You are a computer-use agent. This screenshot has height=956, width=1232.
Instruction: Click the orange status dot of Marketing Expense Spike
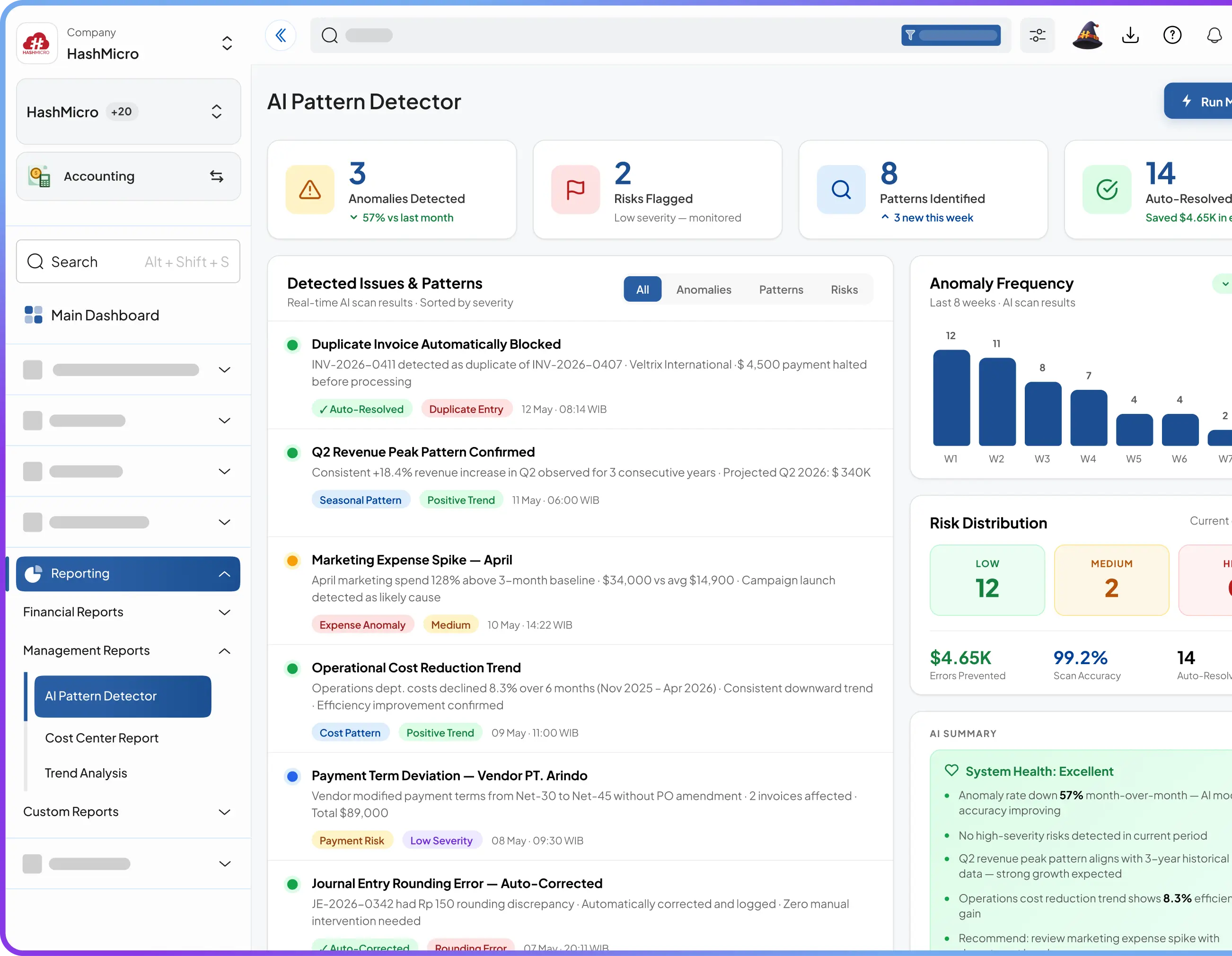click(x=292, y=561)
